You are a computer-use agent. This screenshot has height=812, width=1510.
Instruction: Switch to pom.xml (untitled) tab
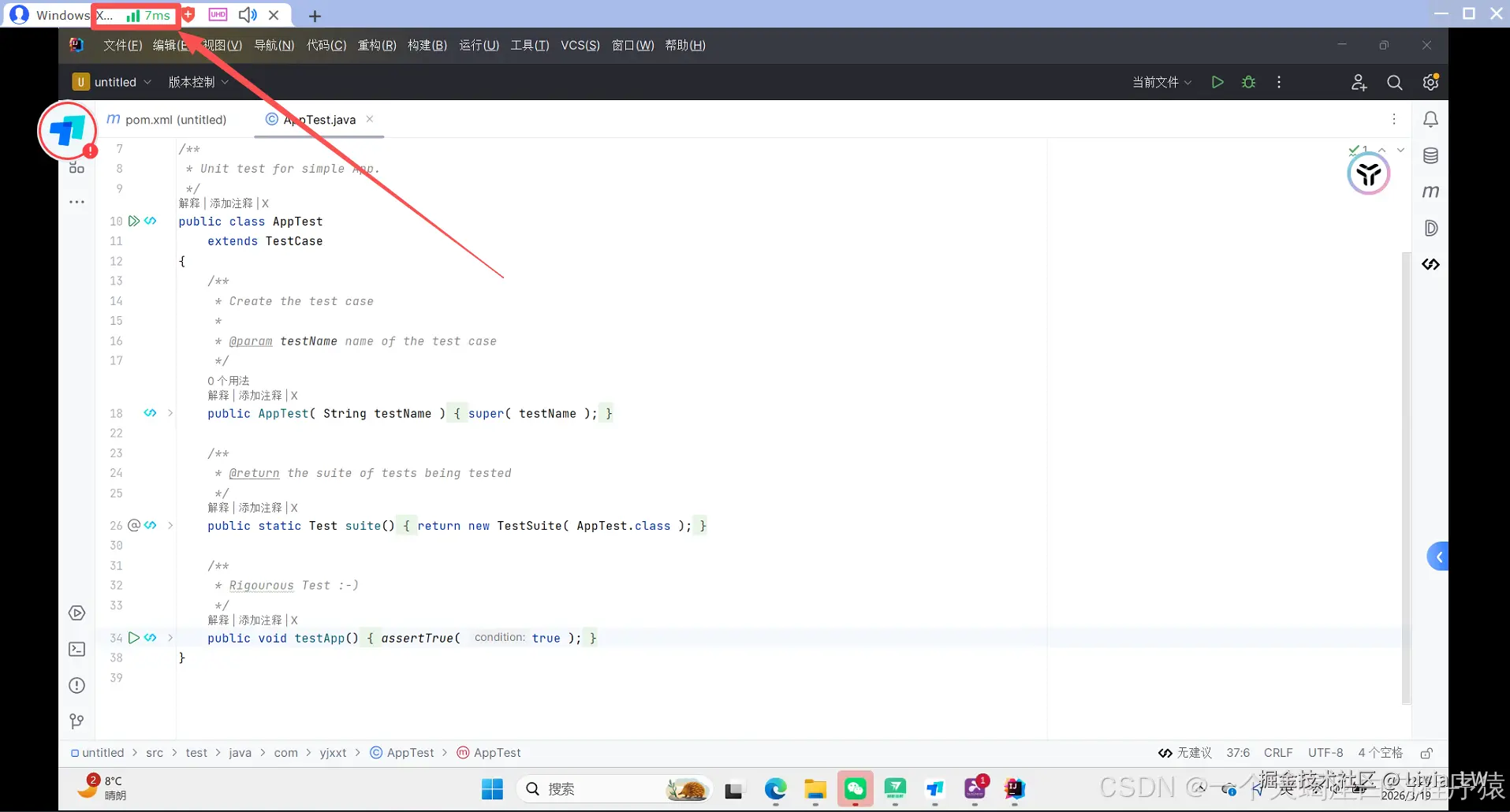point(166,120)
